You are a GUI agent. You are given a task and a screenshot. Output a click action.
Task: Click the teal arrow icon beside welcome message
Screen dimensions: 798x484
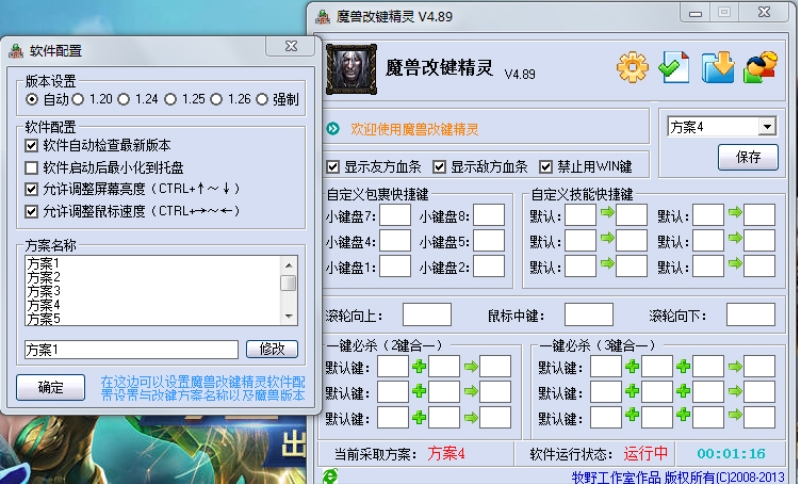point(333,129)
